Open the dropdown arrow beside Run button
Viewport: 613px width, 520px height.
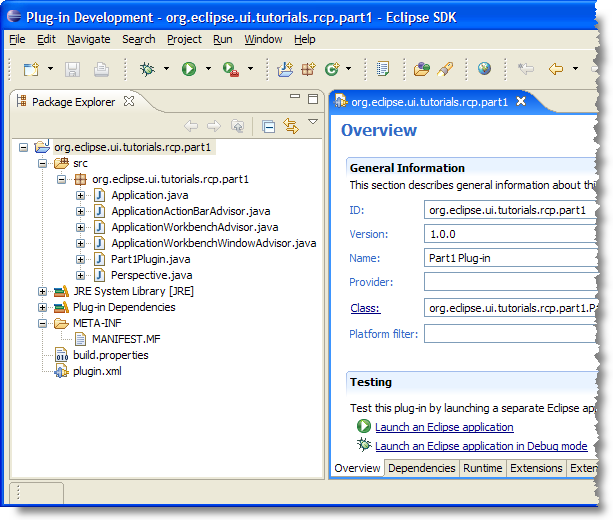pyautogui.click(x=208, y=69)
